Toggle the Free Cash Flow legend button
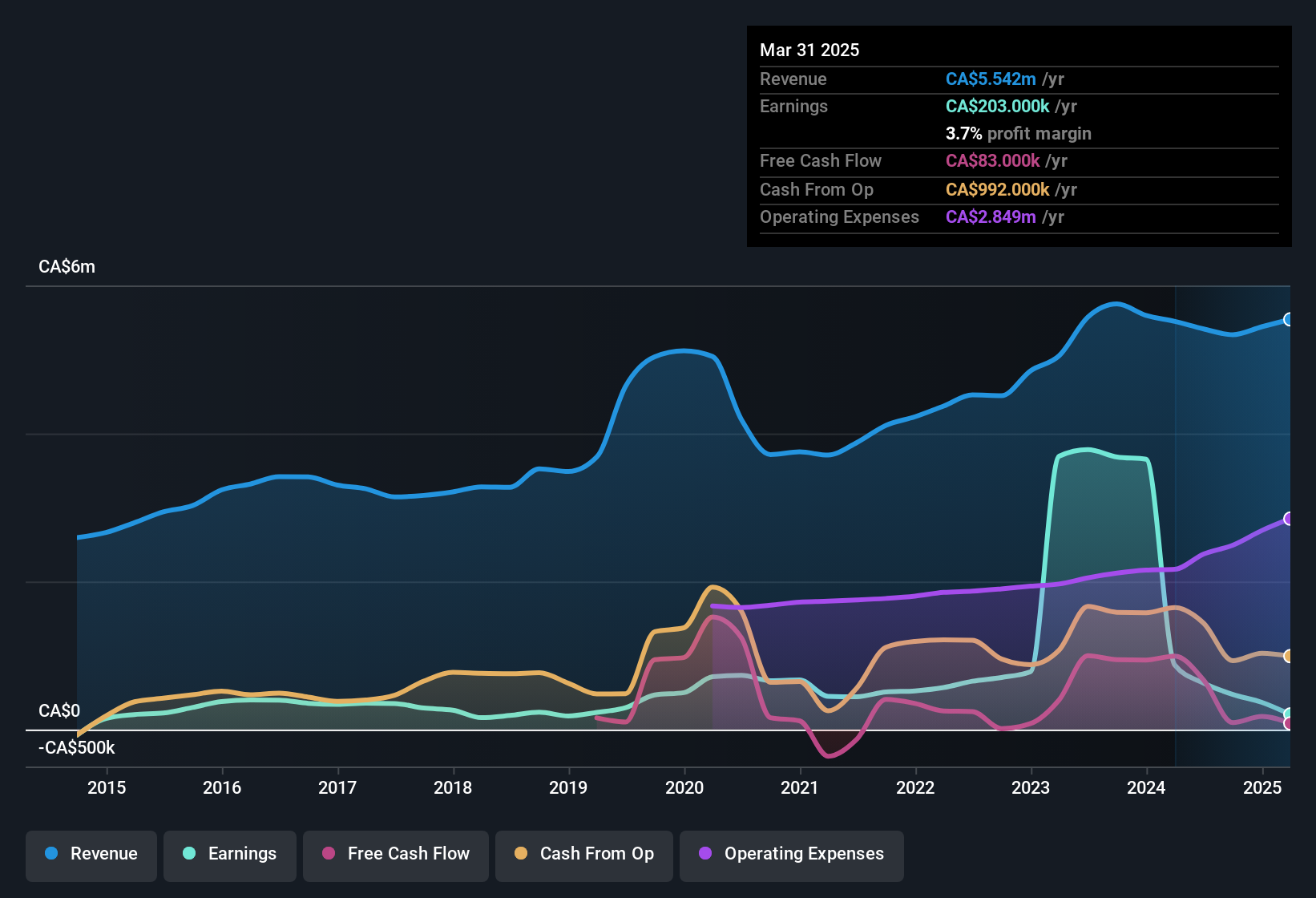This screenshot has width=1316, height=898. pos(396,855)
